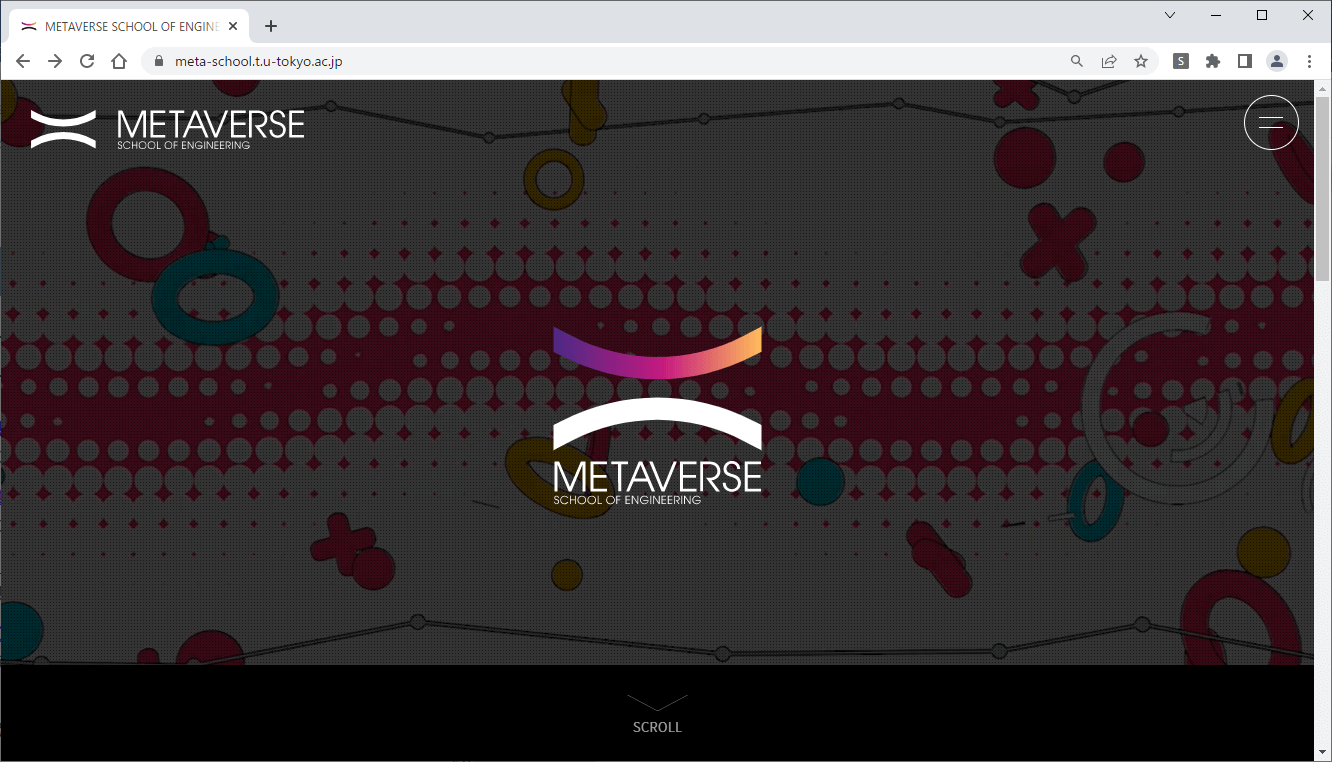Screen dimensions: 1332x762
Task: Toggle the browser side panel
Action: (1245, 61)
